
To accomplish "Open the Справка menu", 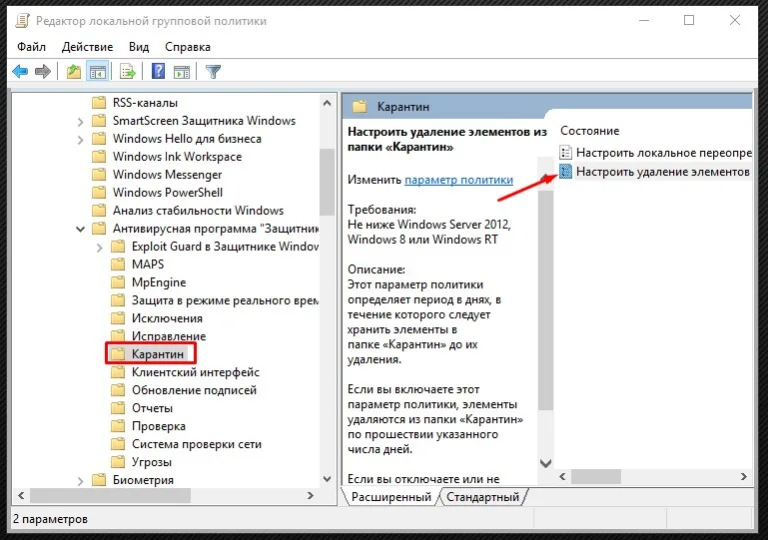I will (x=188, y=47).
